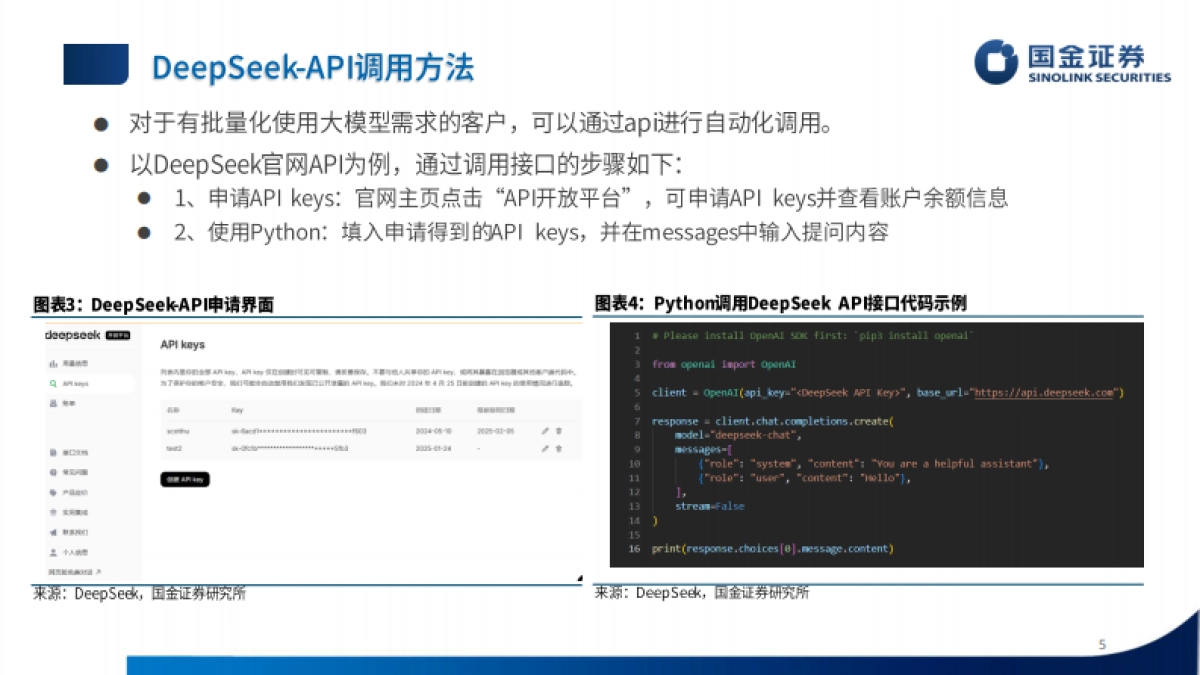Click the 开放平台 badge beside deepseek logo

click(115, 335)
